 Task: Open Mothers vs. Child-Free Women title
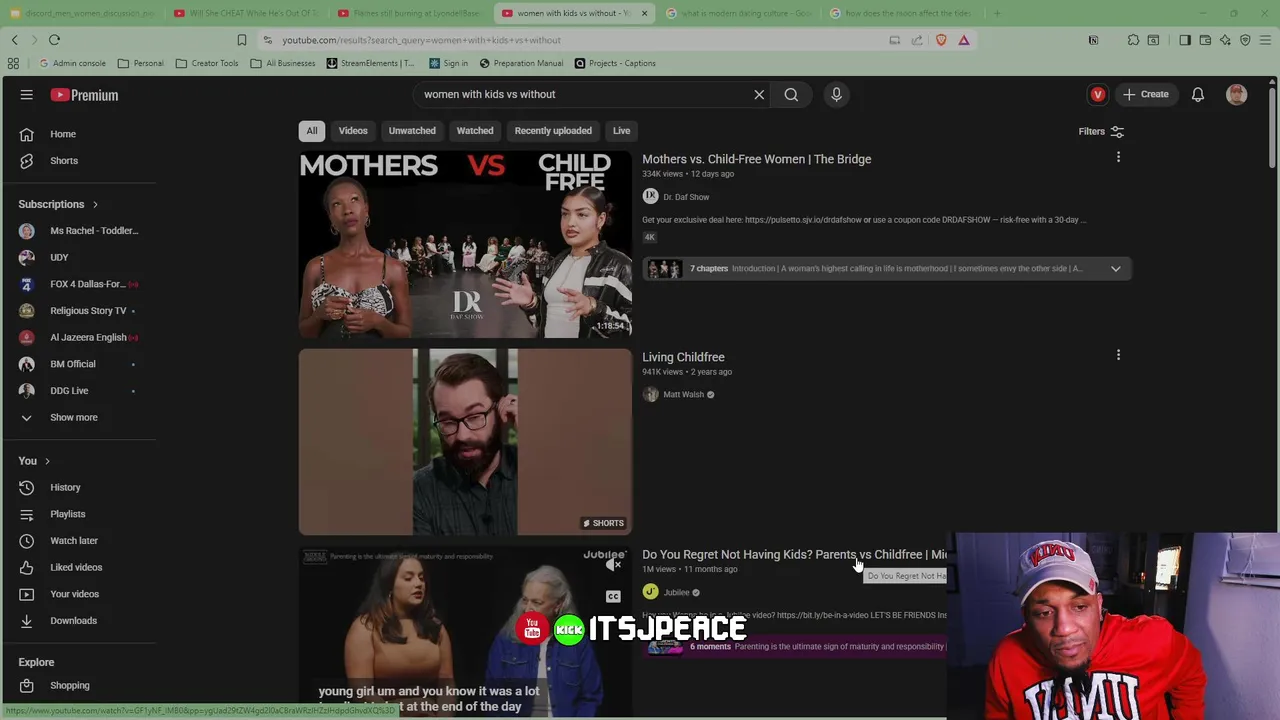tap(756, 159)
